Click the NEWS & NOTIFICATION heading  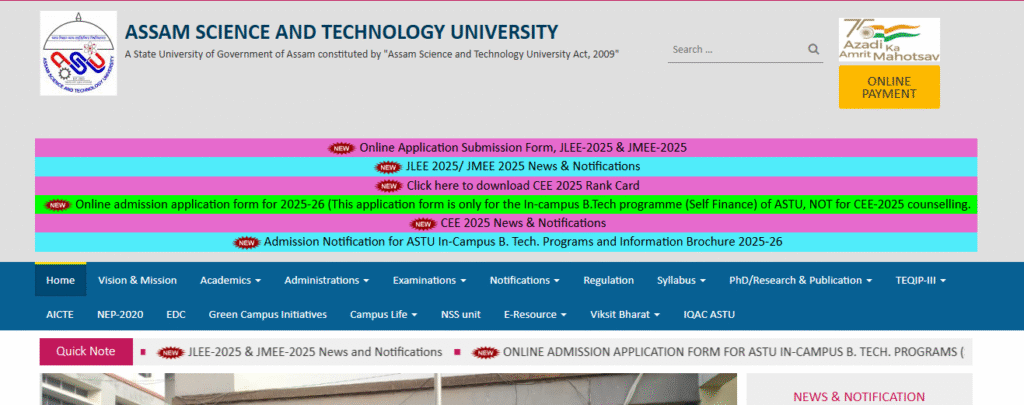coord(859,397)
